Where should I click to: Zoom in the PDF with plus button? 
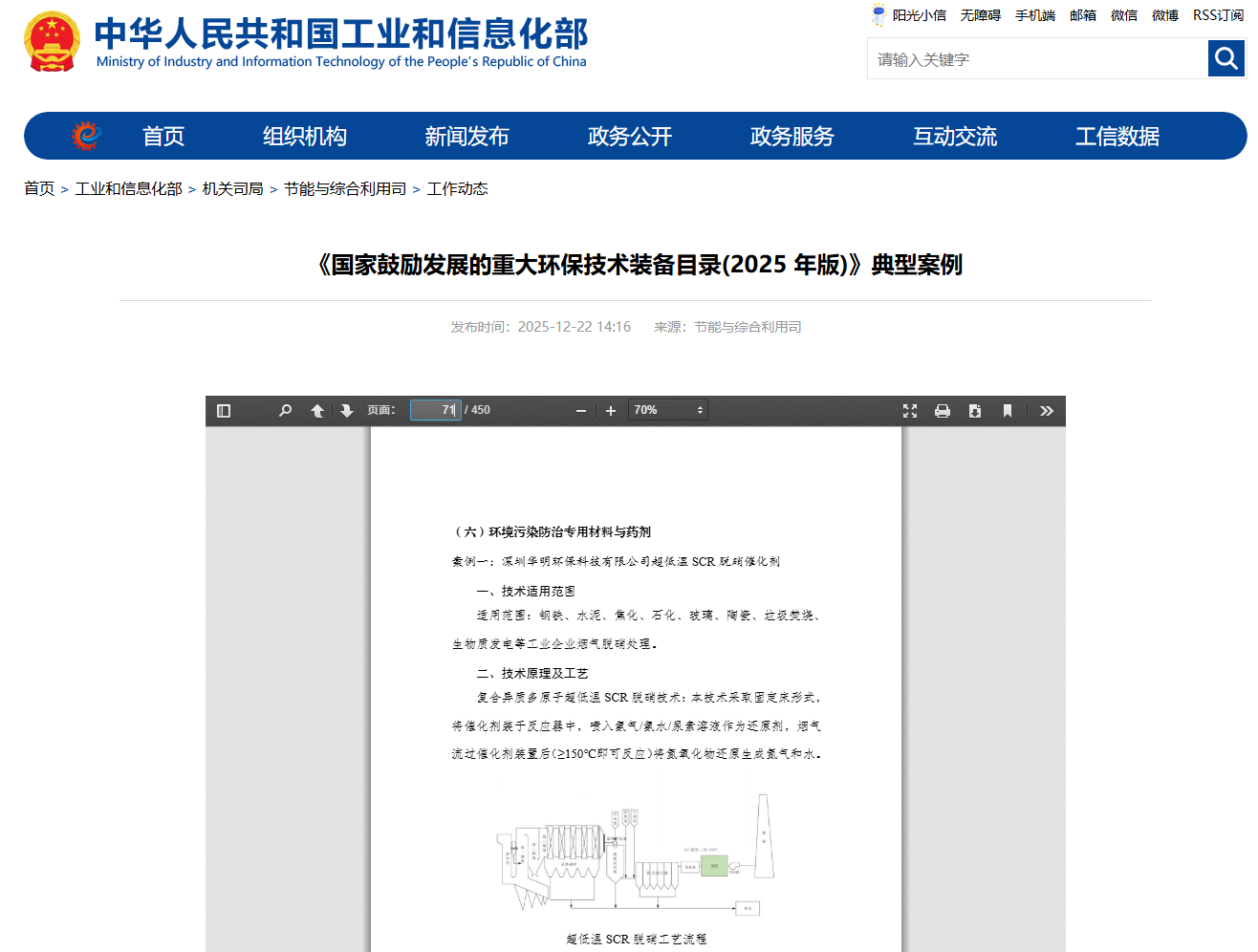tap(611, 411)
